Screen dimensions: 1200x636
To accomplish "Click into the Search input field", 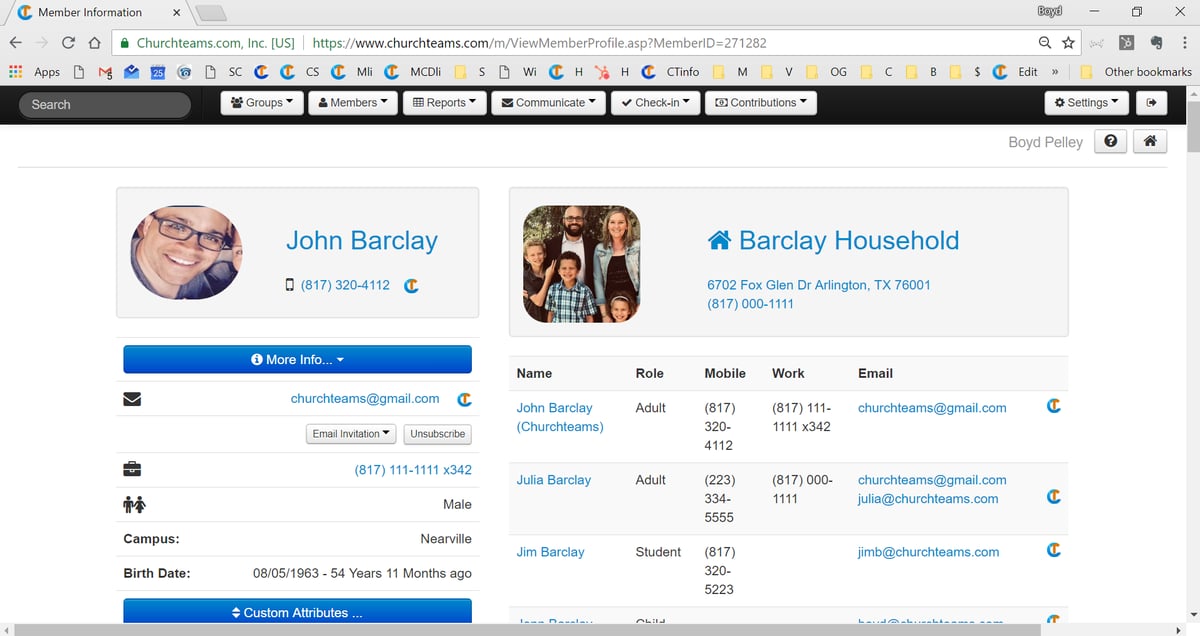I will (x=105, y=105).
